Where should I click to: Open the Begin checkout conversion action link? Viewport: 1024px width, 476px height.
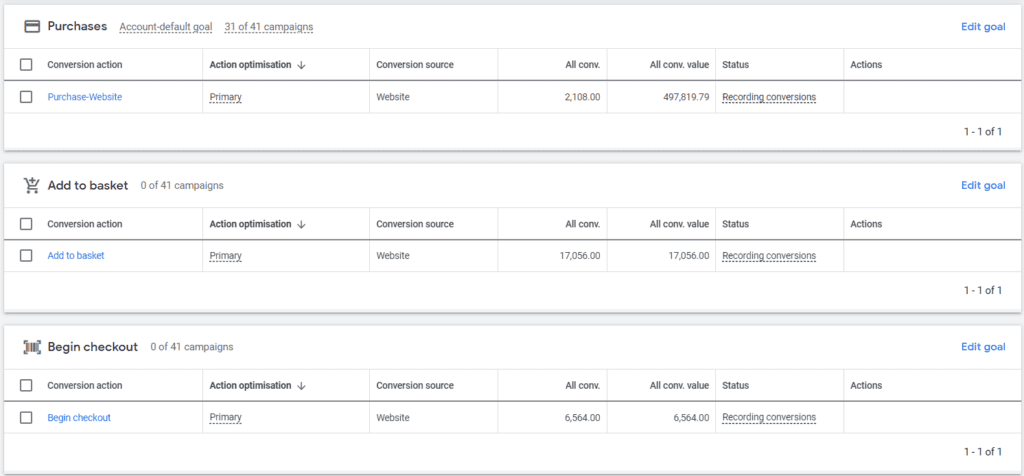click(x=79, y=417)
